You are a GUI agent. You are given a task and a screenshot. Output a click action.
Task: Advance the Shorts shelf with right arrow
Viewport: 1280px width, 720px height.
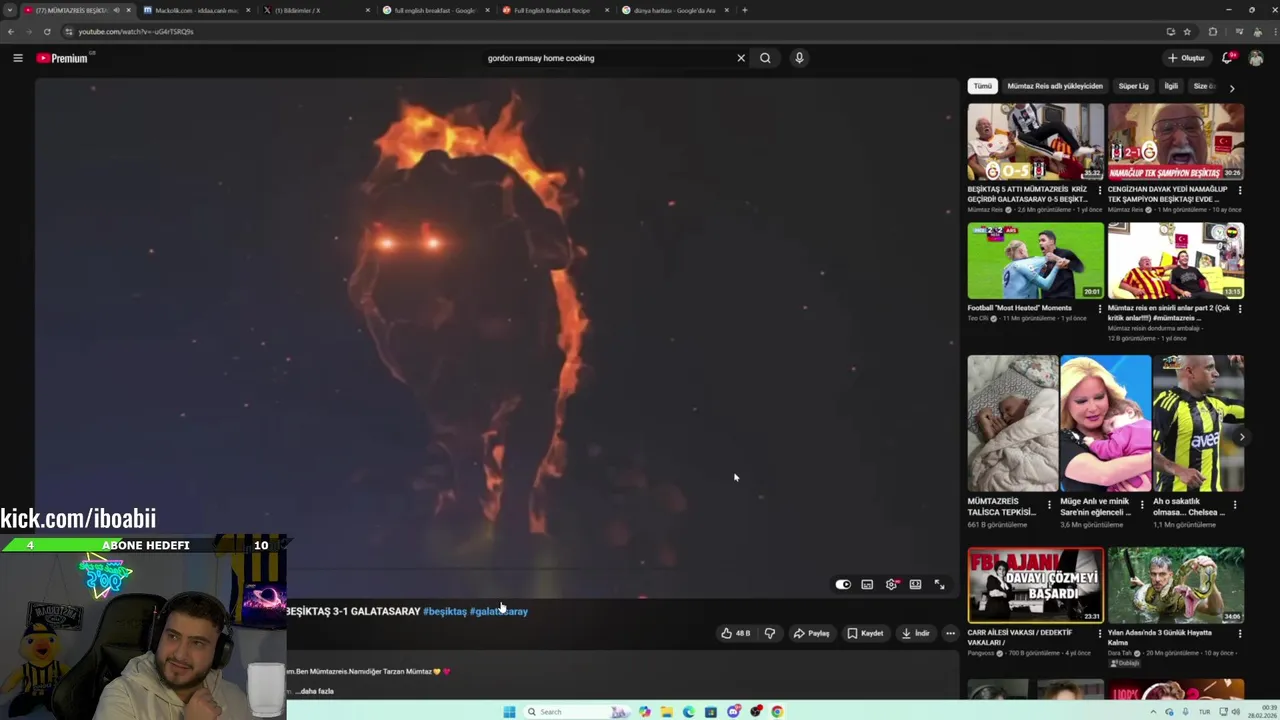(x=1241, y=437)
